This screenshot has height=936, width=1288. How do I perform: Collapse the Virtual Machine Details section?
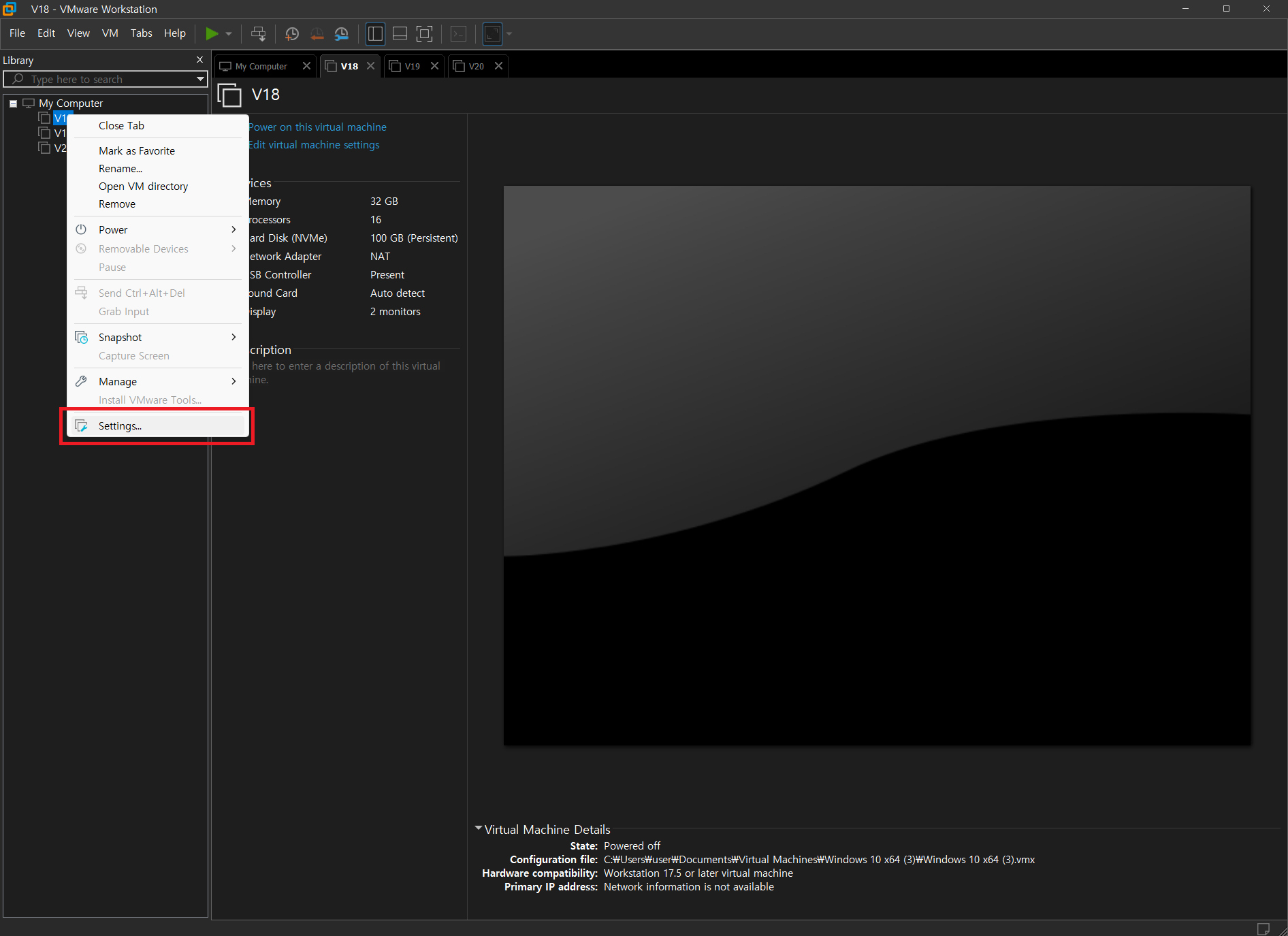pos(479,828)
